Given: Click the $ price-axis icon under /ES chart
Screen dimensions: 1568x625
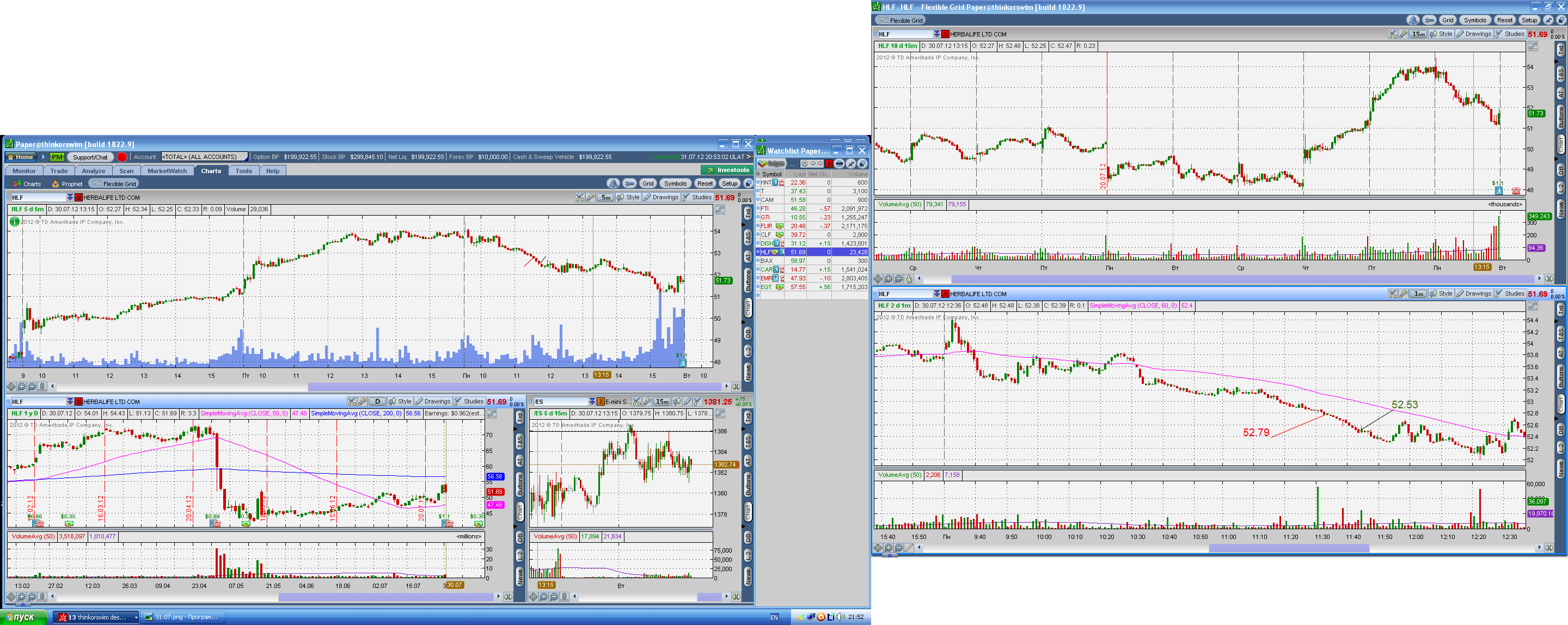Looking at the screenshot, I should click(564, 597).
